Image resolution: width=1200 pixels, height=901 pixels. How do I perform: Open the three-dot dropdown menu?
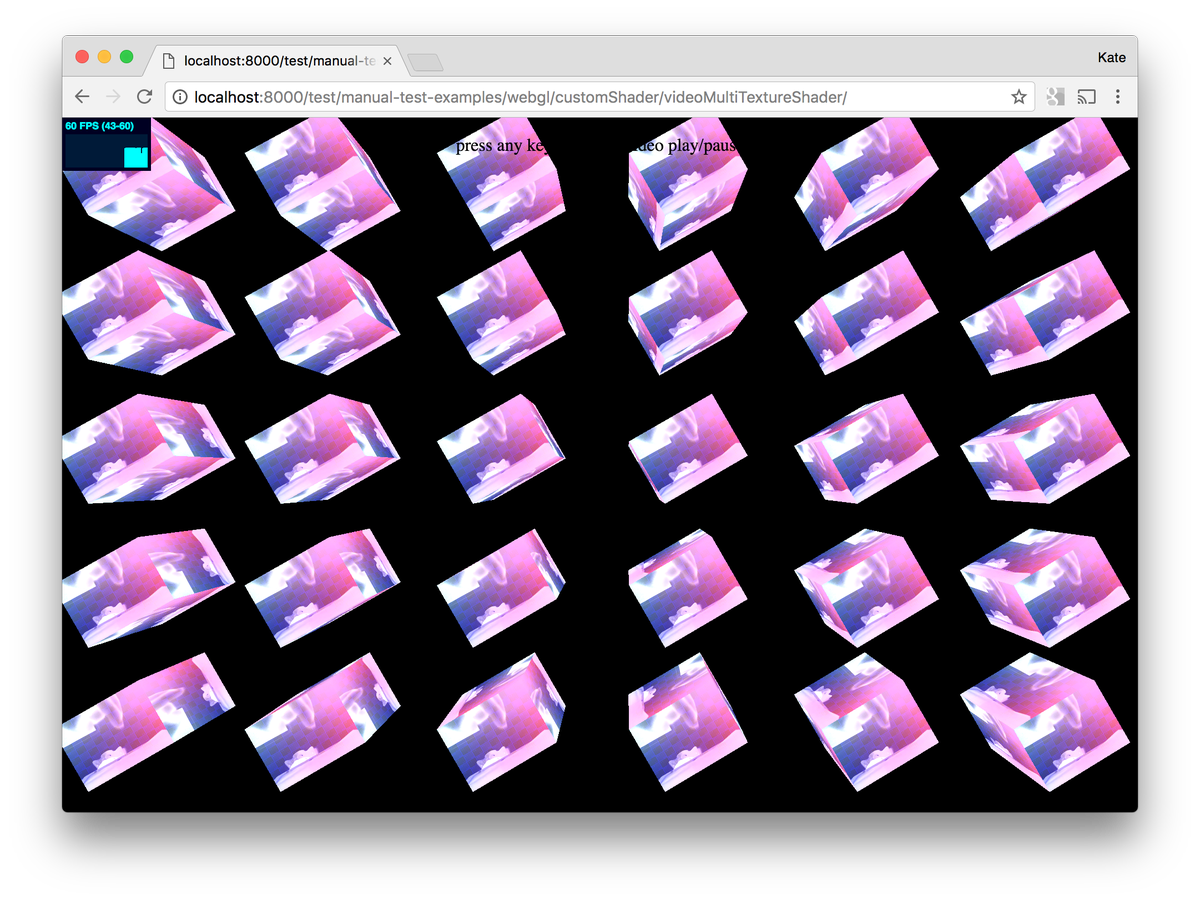1118,96
